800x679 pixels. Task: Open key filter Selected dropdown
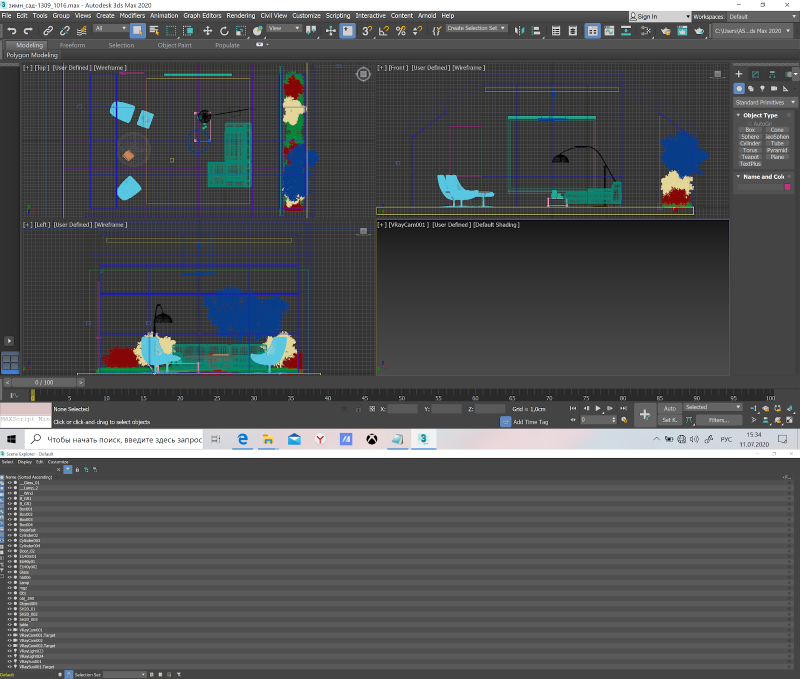coord(713,407)
